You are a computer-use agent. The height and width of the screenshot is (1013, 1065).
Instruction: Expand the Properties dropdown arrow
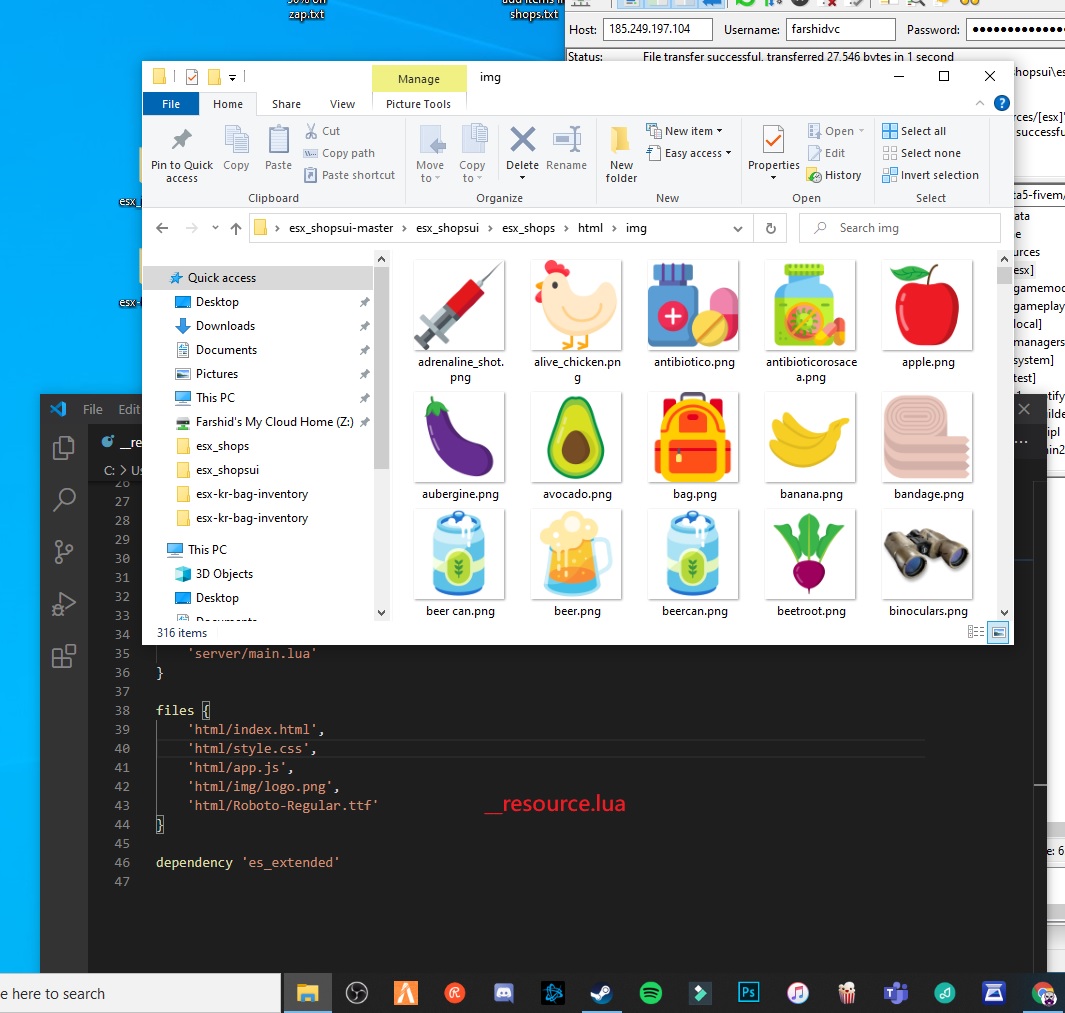773,178
